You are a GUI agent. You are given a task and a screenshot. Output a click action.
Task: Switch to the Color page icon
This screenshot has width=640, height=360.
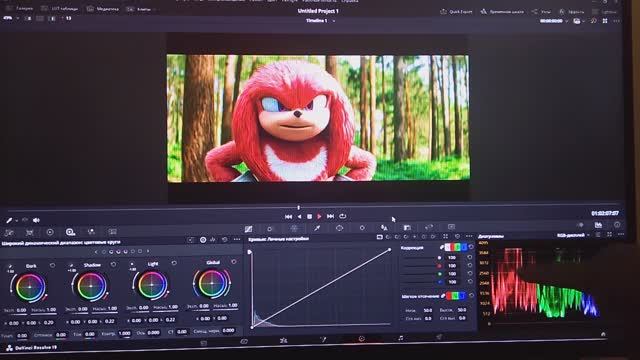pos(361,338)
